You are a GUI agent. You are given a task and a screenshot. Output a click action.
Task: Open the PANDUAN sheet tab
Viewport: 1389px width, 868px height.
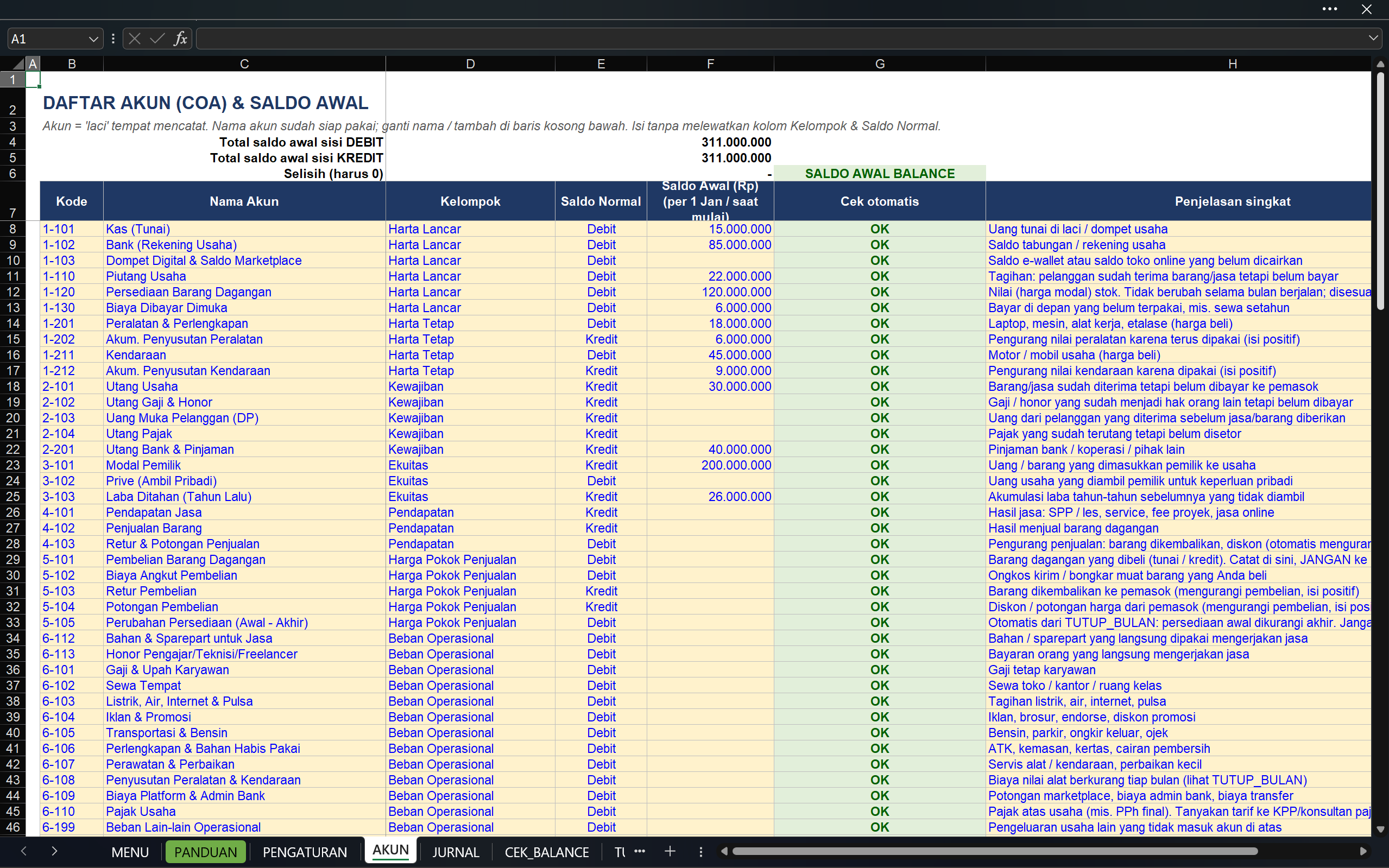pos(206,852)
